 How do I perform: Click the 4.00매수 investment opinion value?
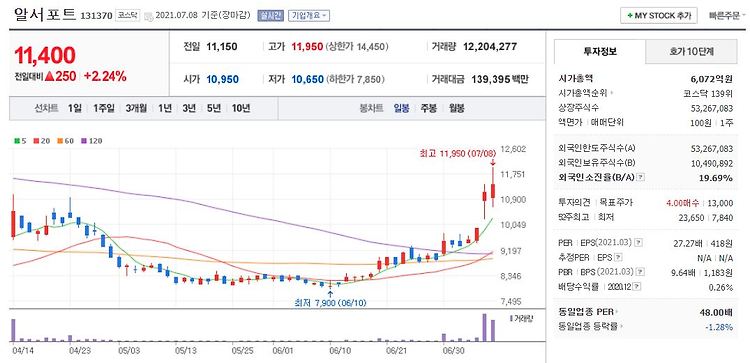682,203
